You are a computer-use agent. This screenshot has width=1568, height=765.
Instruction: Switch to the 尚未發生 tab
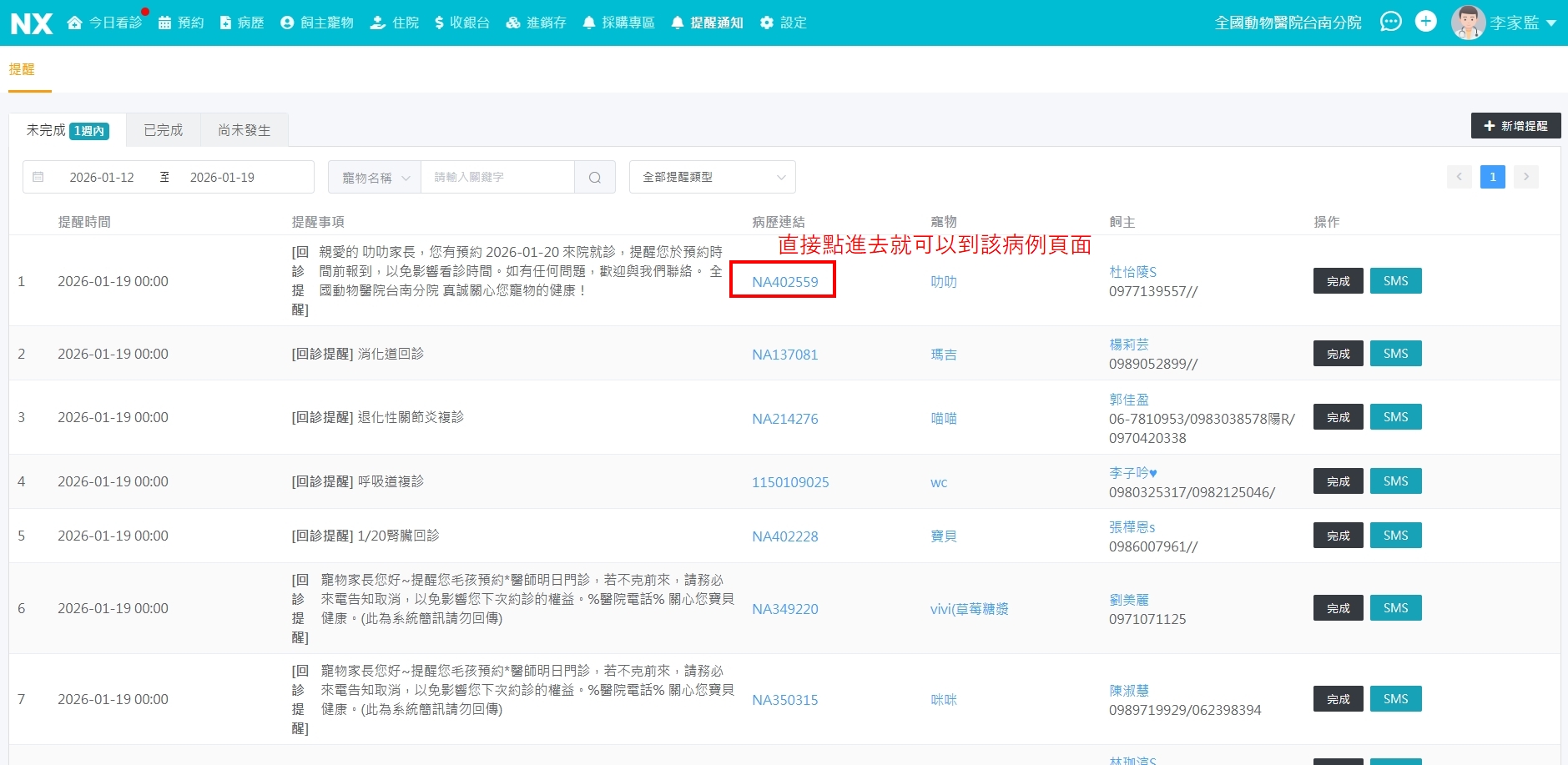click(x=244, y=130)
